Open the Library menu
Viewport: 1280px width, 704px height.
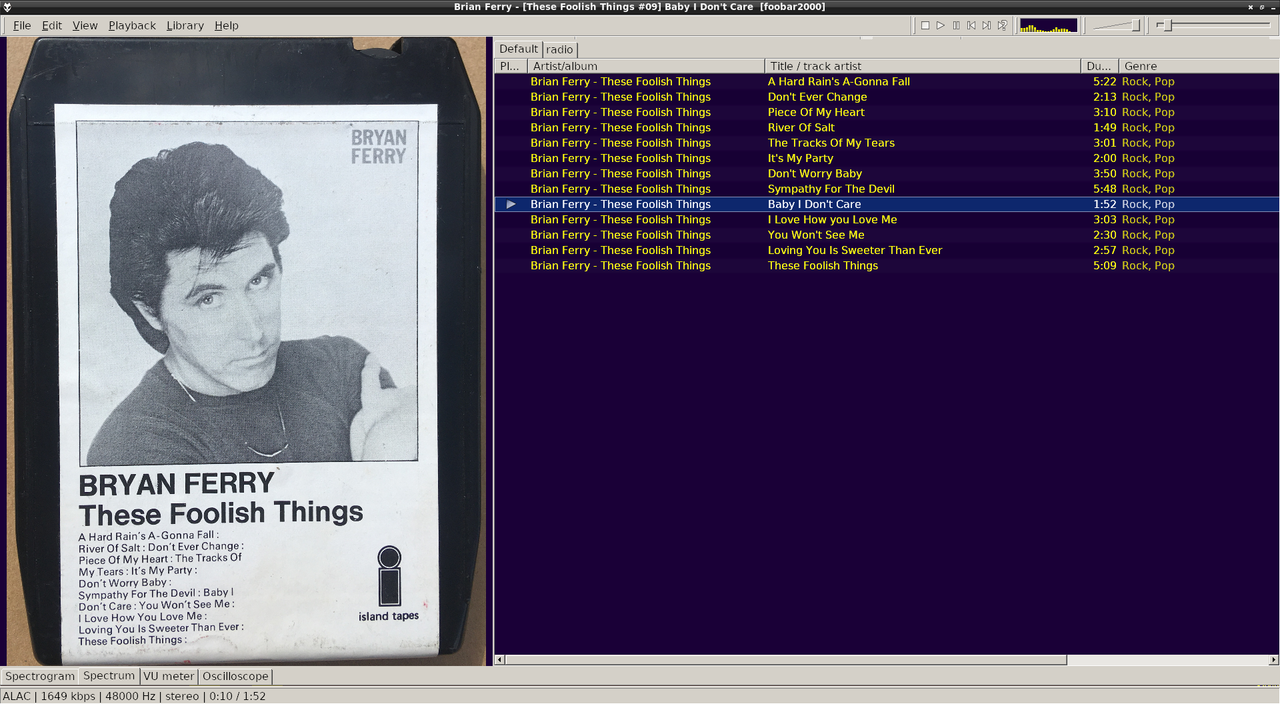[x=185, y=25]
